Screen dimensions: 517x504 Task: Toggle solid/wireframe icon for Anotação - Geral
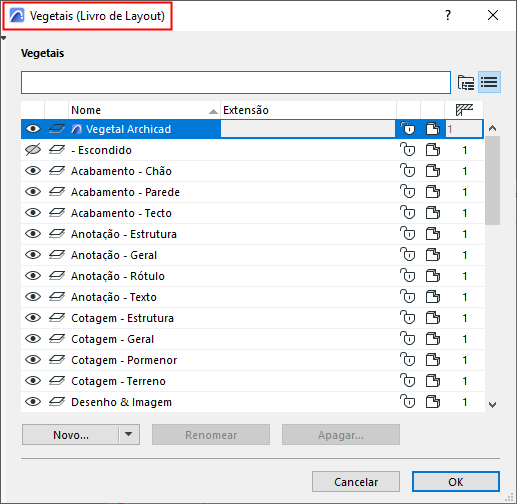tap(433, 255)
